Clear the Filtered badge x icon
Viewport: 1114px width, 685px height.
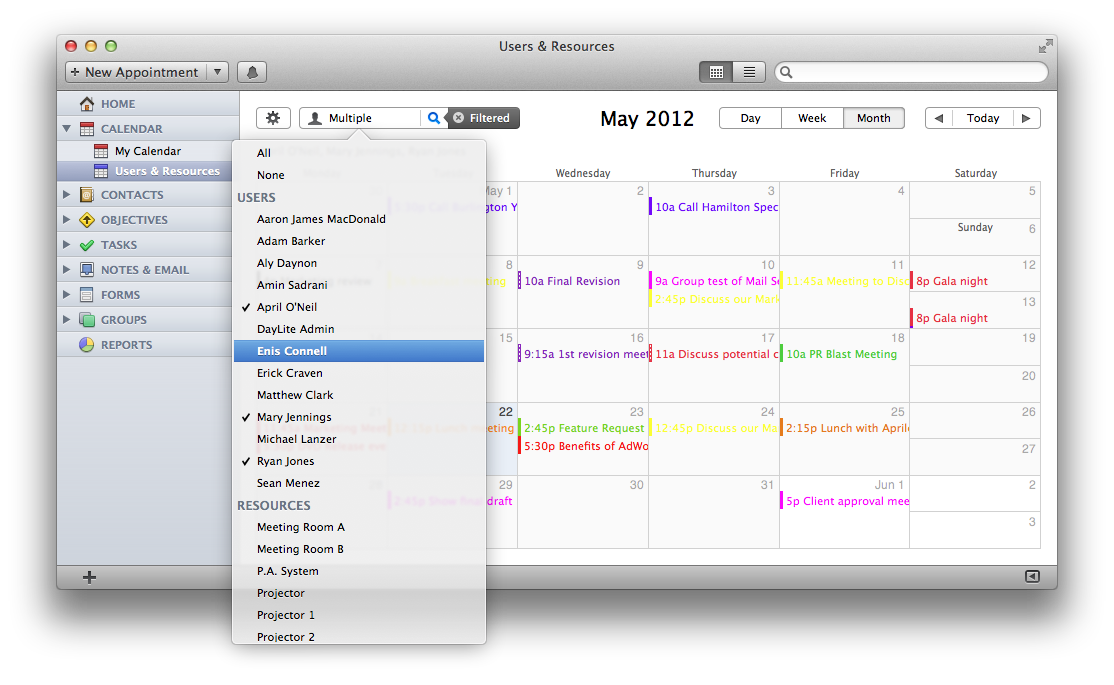click(x=459, y=118)
